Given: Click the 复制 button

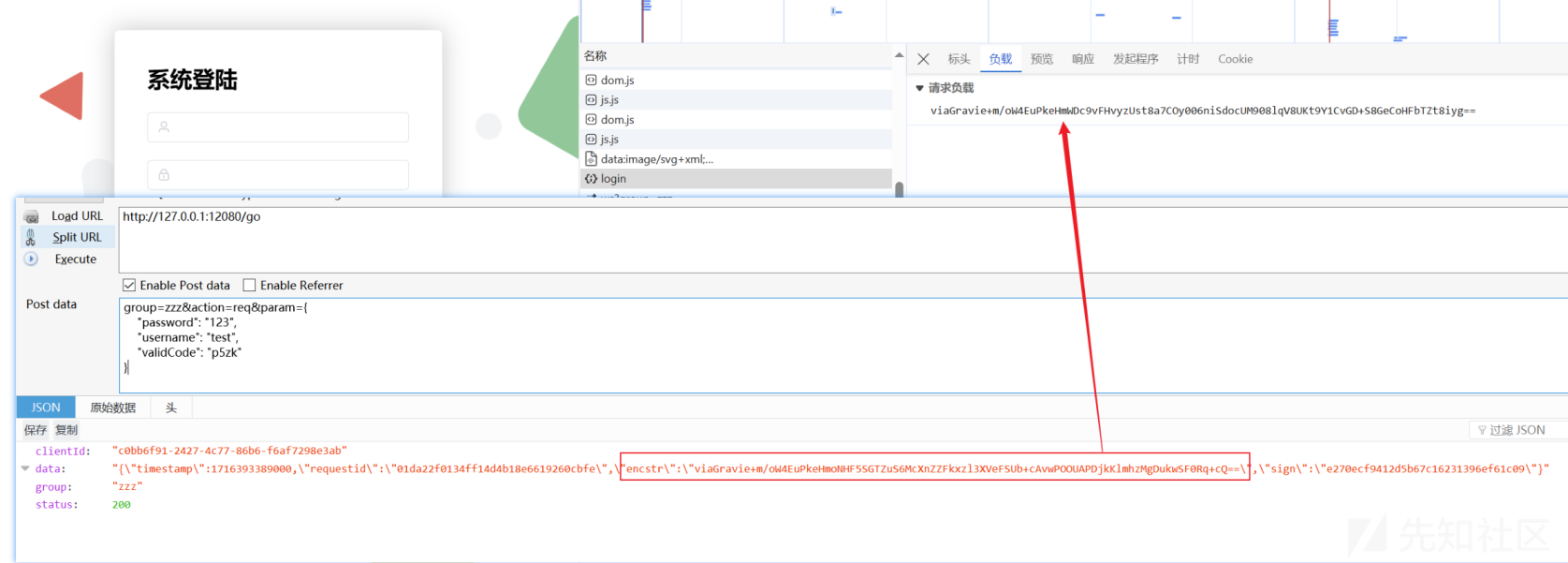Looking at the screenshot, I should click(x=66, y=430).
